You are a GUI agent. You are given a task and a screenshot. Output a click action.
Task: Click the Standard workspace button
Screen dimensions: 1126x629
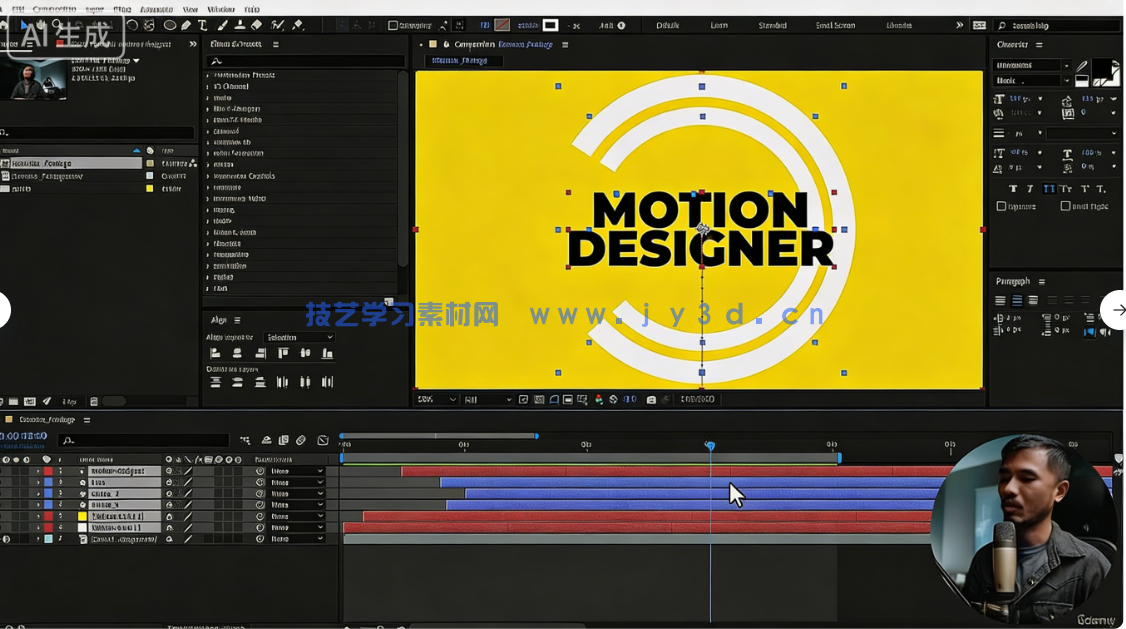tap(772, 25)
